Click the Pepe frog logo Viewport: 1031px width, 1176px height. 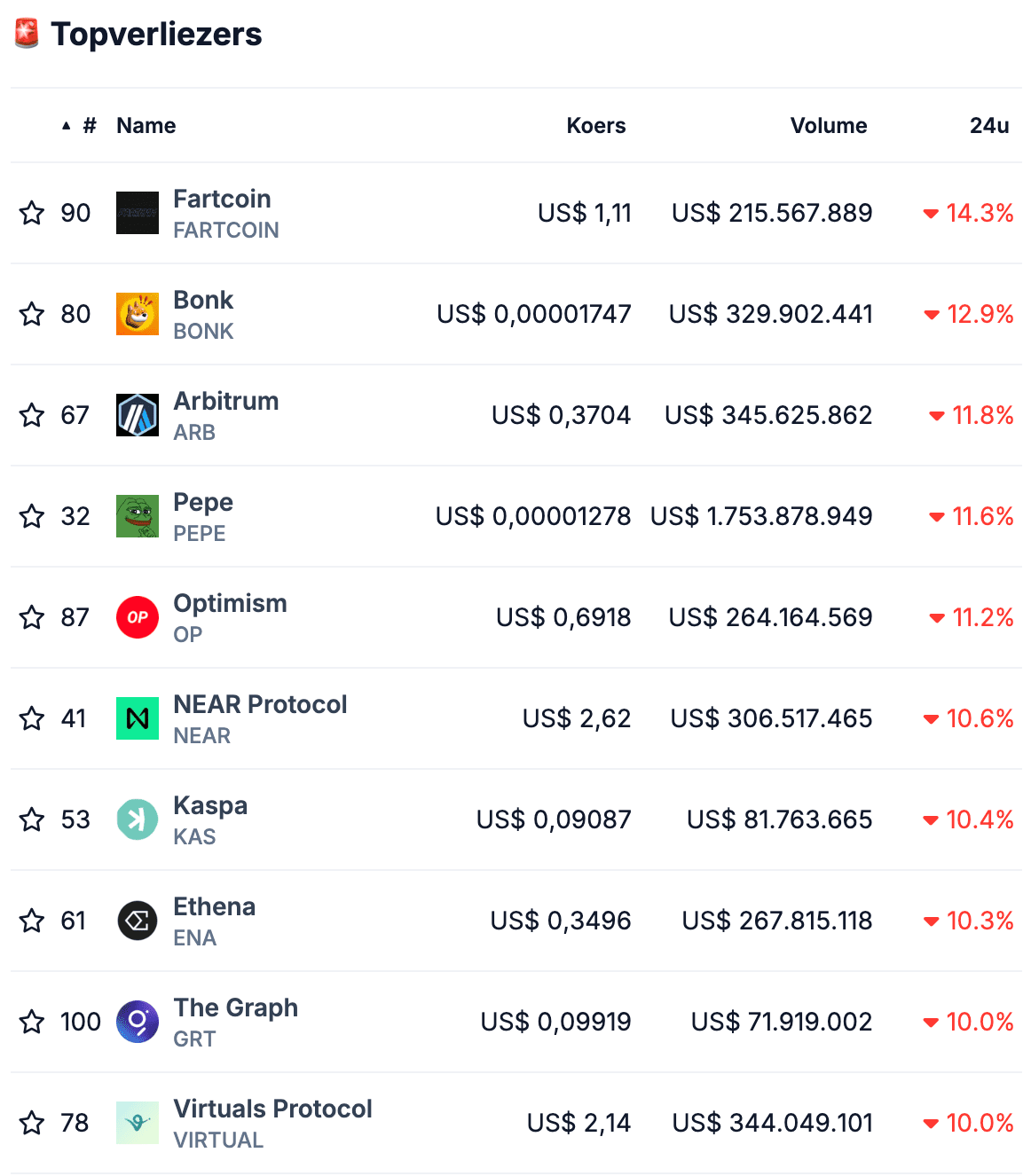[138, 516]
